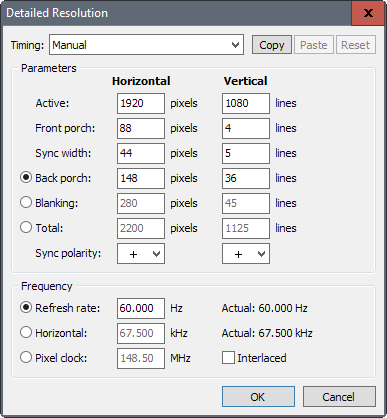Screen dimensions: 387x418
Task: Click the Cancel button
Action: pyautogui.click(x=339, y=397)
